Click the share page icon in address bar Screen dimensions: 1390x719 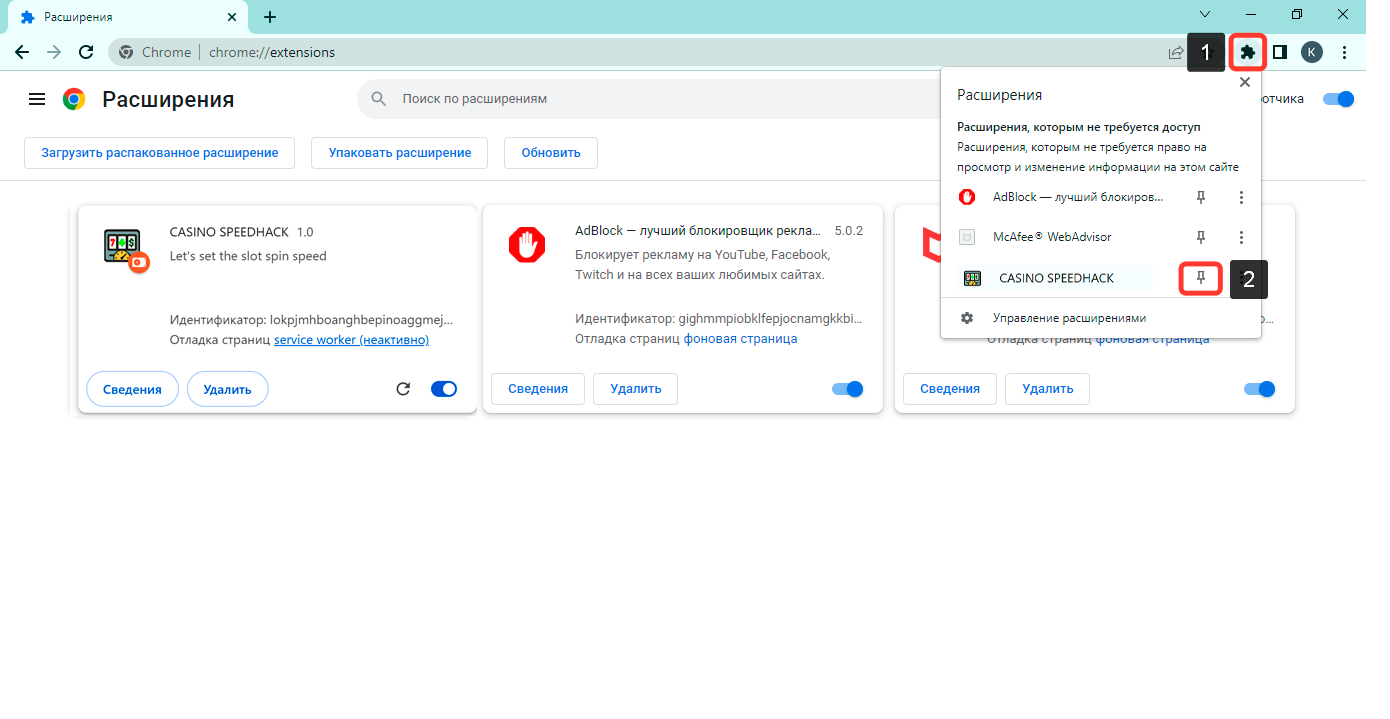[x=1176, y=52]
